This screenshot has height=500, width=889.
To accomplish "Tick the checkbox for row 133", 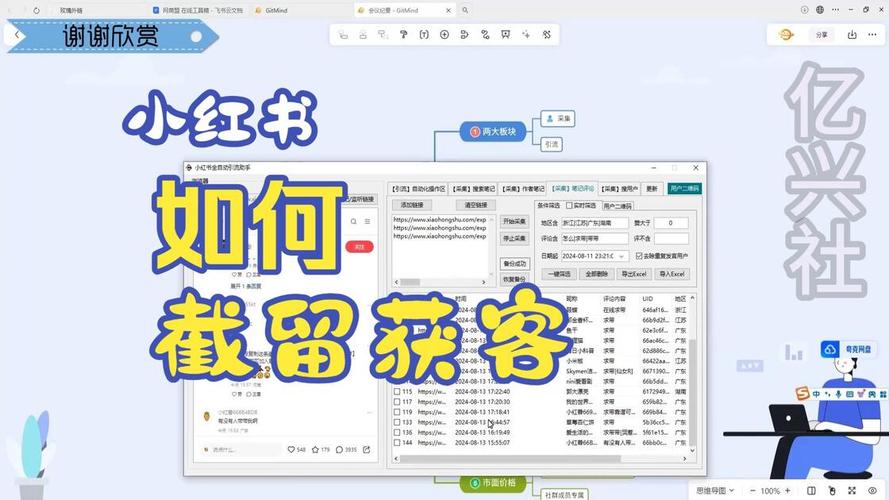I will click(397, 422).
